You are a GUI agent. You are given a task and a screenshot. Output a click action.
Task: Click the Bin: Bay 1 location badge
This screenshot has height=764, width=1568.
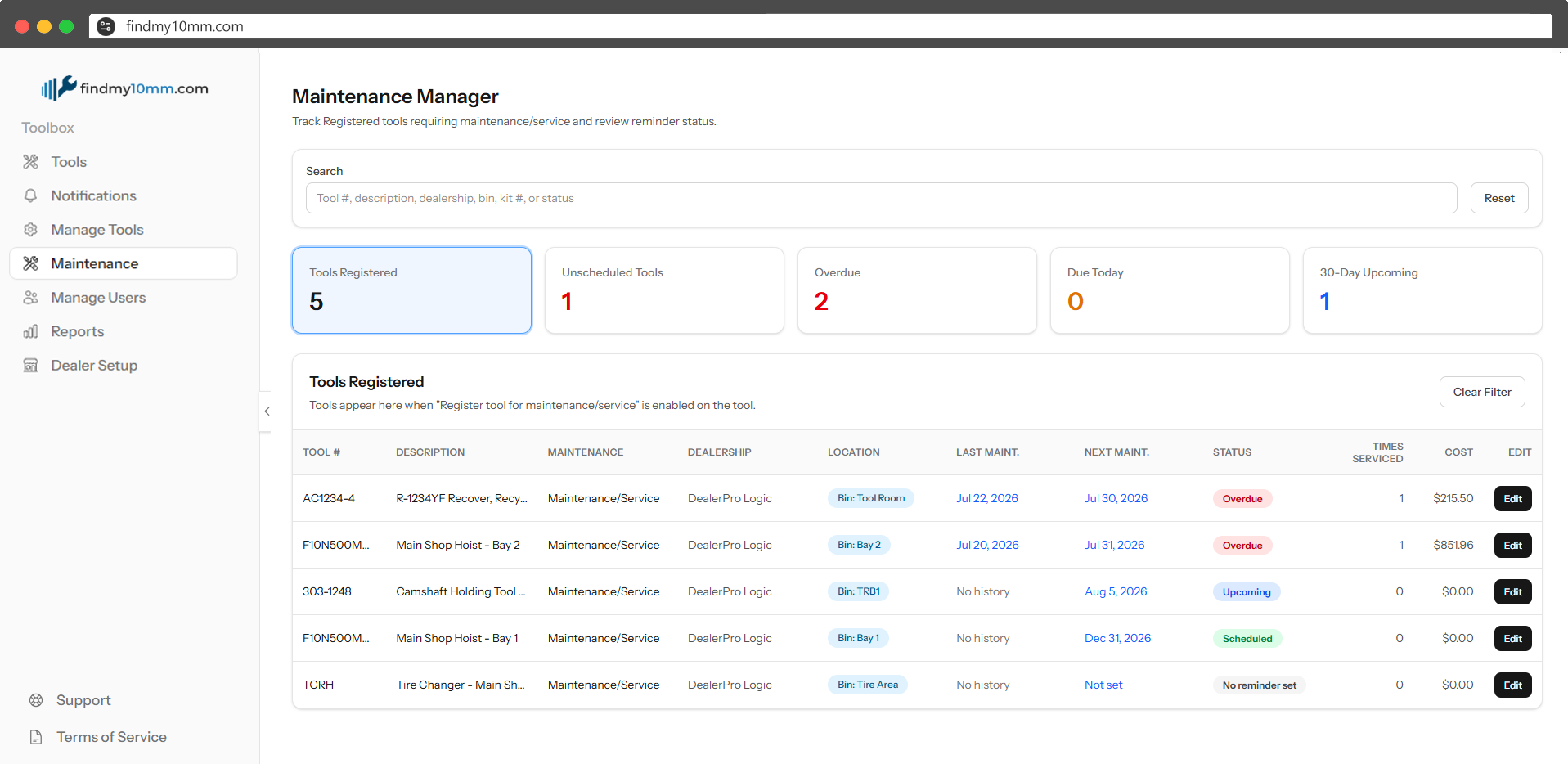858,638
